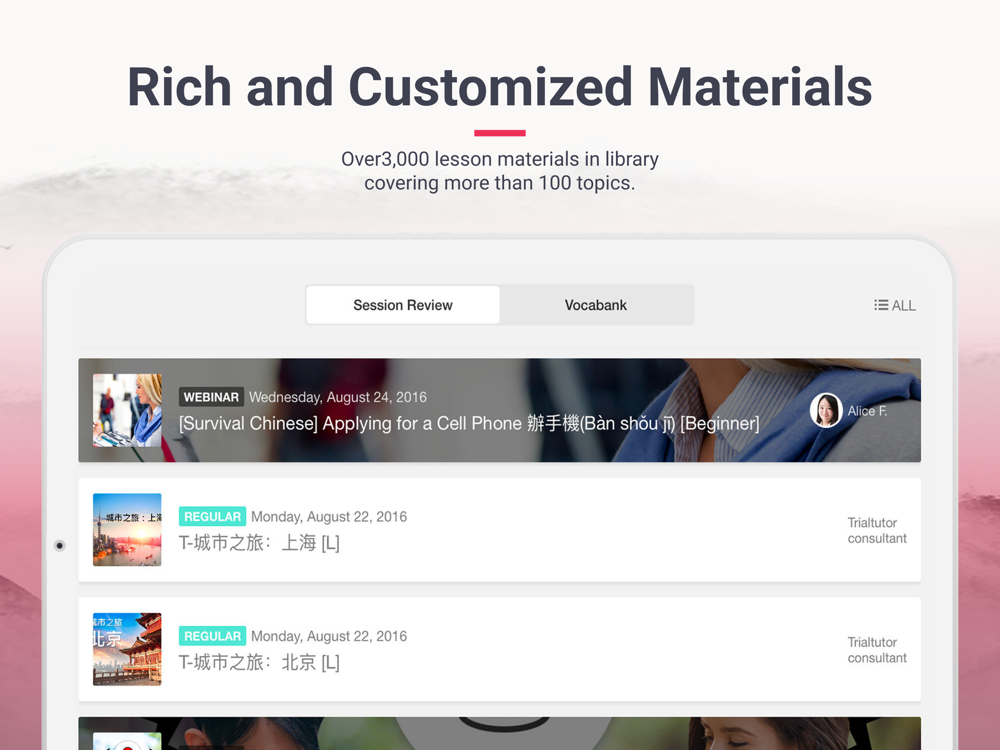Screen dimensions: 1000x750
Task: Tap Alice F. tutor avatar
Action: (826, 410)
